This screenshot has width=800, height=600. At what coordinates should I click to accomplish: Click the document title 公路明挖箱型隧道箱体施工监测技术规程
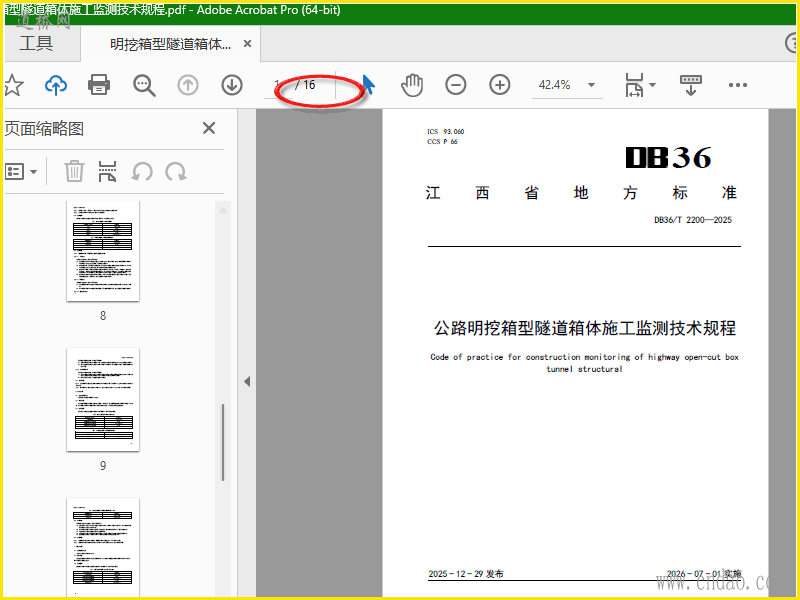tap(585, 328)
